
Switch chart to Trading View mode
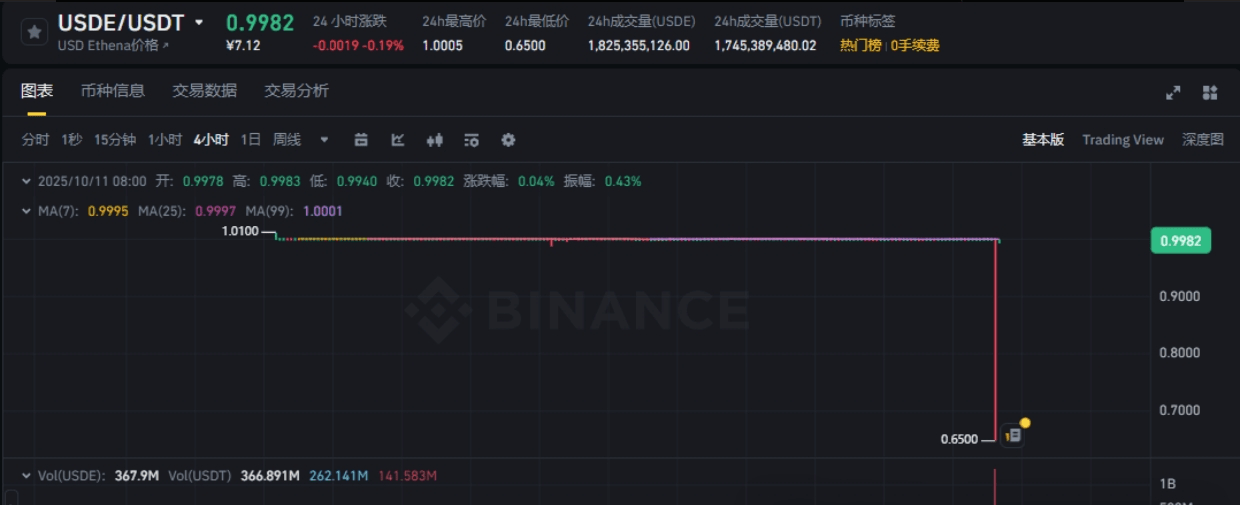pyautogui.click(x=1122, y=140)
